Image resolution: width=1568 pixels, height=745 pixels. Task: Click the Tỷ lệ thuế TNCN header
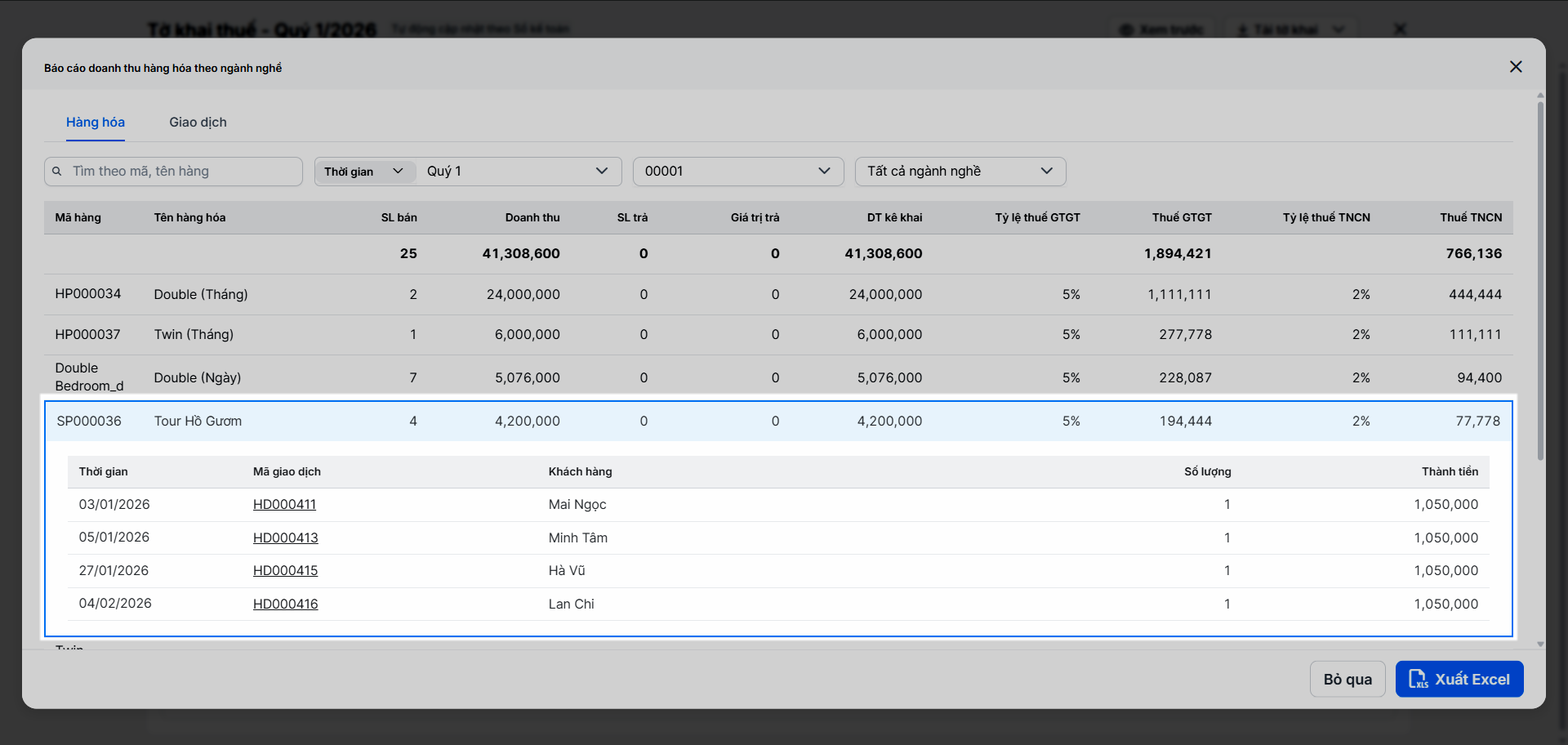point(1326,217)
